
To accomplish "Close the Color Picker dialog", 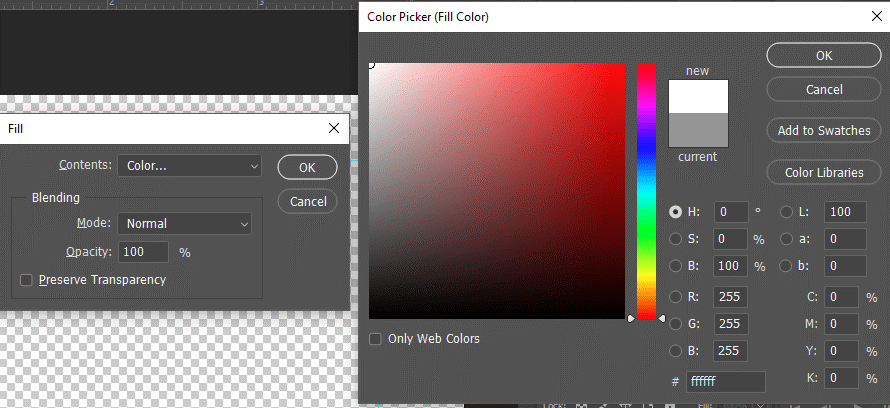I will point(864,17).
